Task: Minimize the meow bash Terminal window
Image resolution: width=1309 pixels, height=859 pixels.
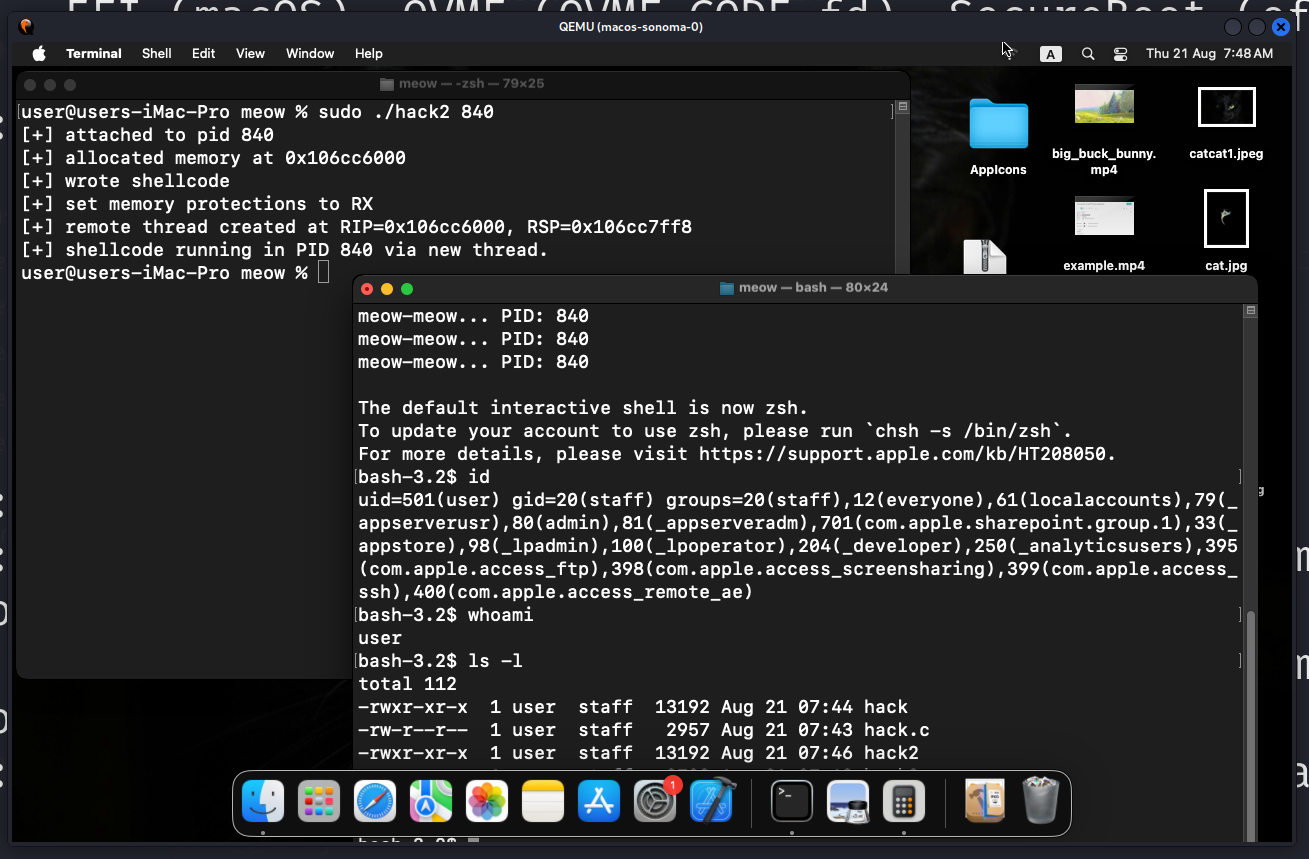Action: click(387, 289)
